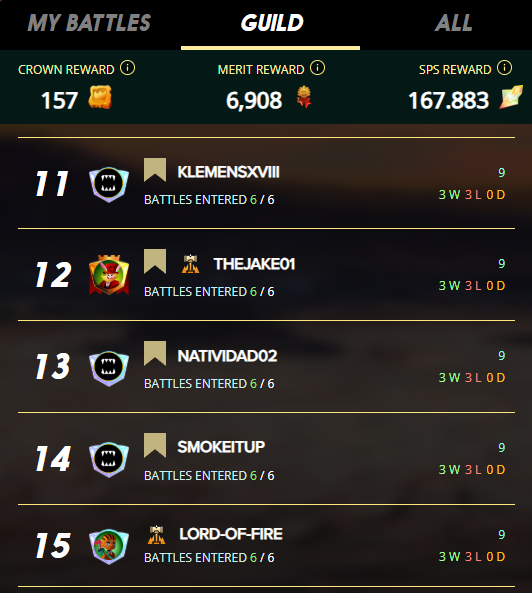Open the Merit Reward info icon
This screenshot has width=532, height=593.
tap(317, 68)
